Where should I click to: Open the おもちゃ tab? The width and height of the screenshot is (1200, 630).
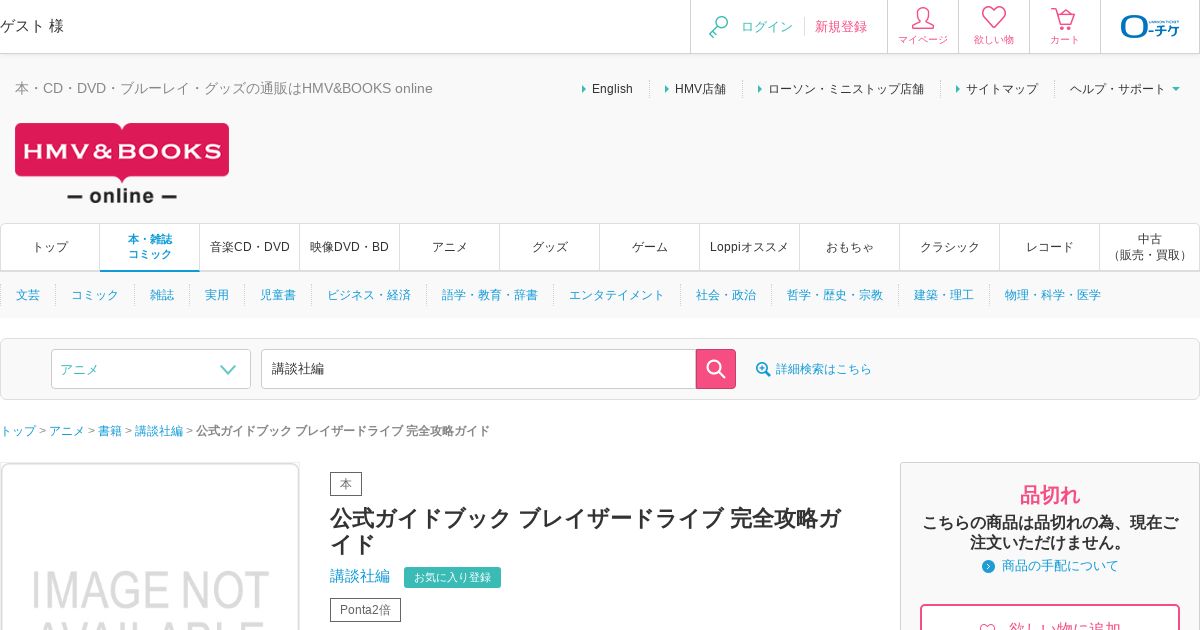coord(850,247)
